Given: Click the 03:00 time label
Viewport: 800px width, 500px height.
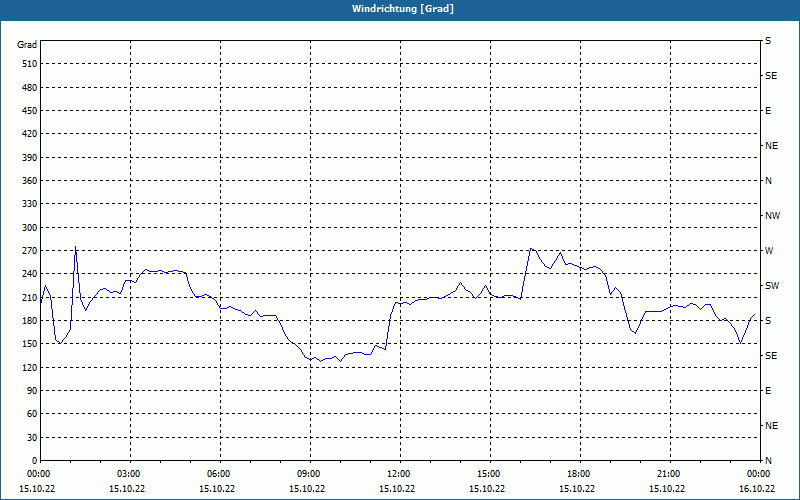Looking at the screenshot, I should (131, 473).
